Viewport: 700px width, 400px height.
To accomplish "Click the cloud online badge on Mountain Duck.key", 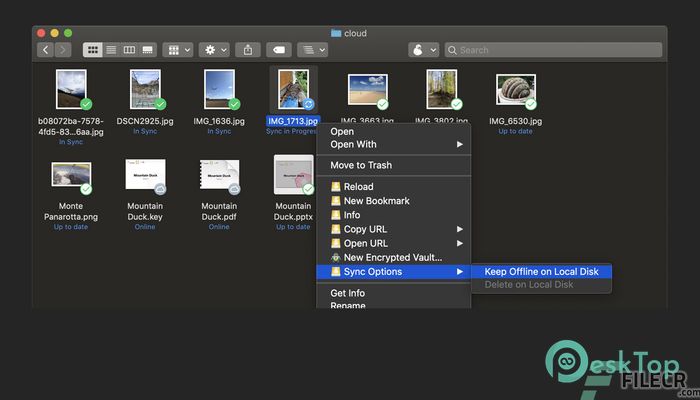I will click(x=160, y=189).
